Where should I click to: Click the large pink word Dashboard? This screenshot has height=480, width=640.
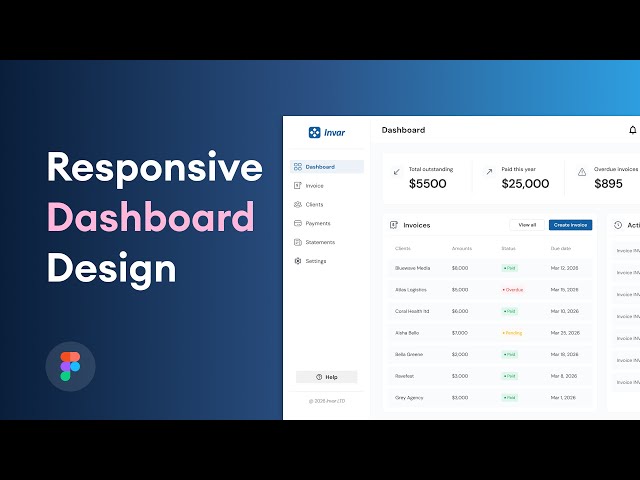point(151,217)
